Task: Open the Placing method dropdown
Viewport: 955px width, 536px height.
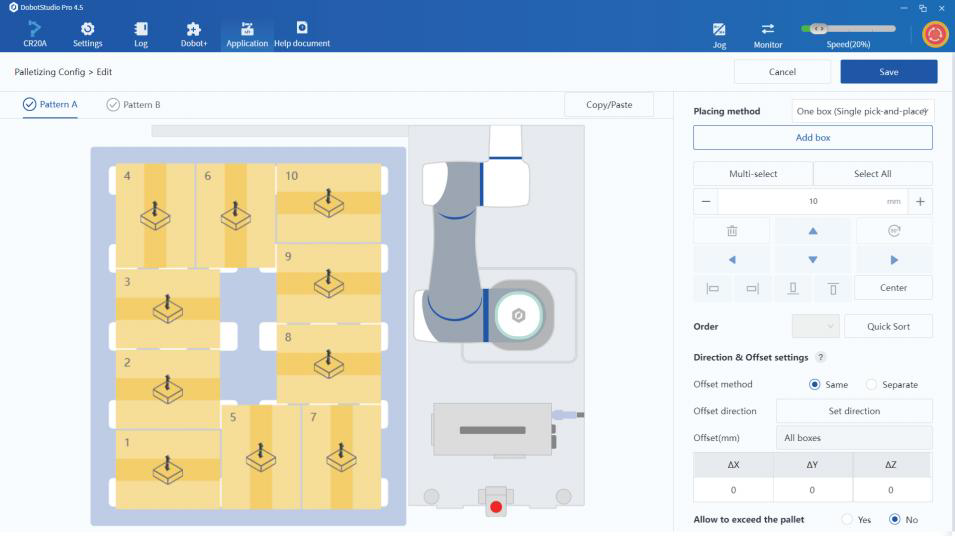Action: [862, 111]
